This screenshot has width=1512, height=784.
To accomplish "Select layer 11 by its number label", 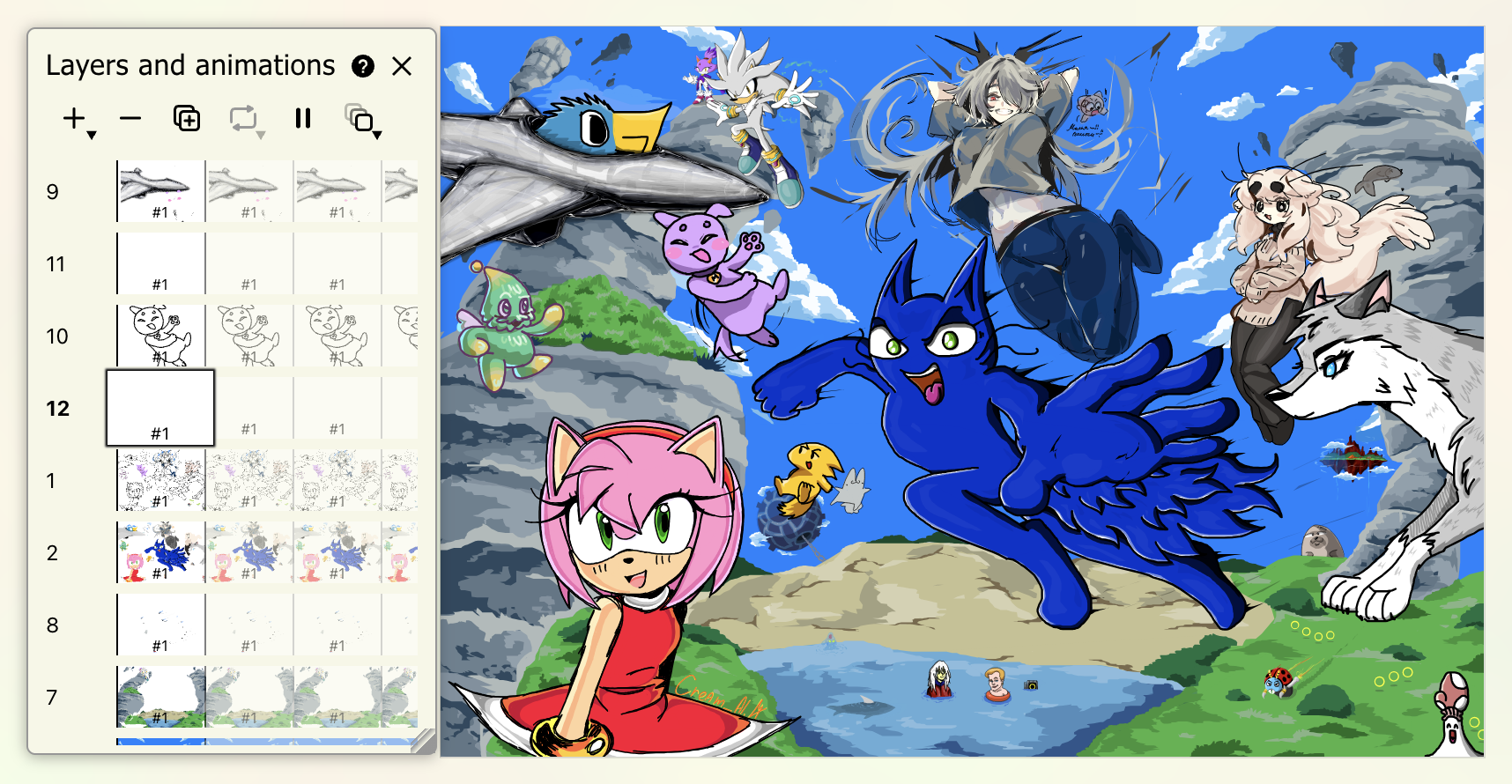I will [56, 264].
